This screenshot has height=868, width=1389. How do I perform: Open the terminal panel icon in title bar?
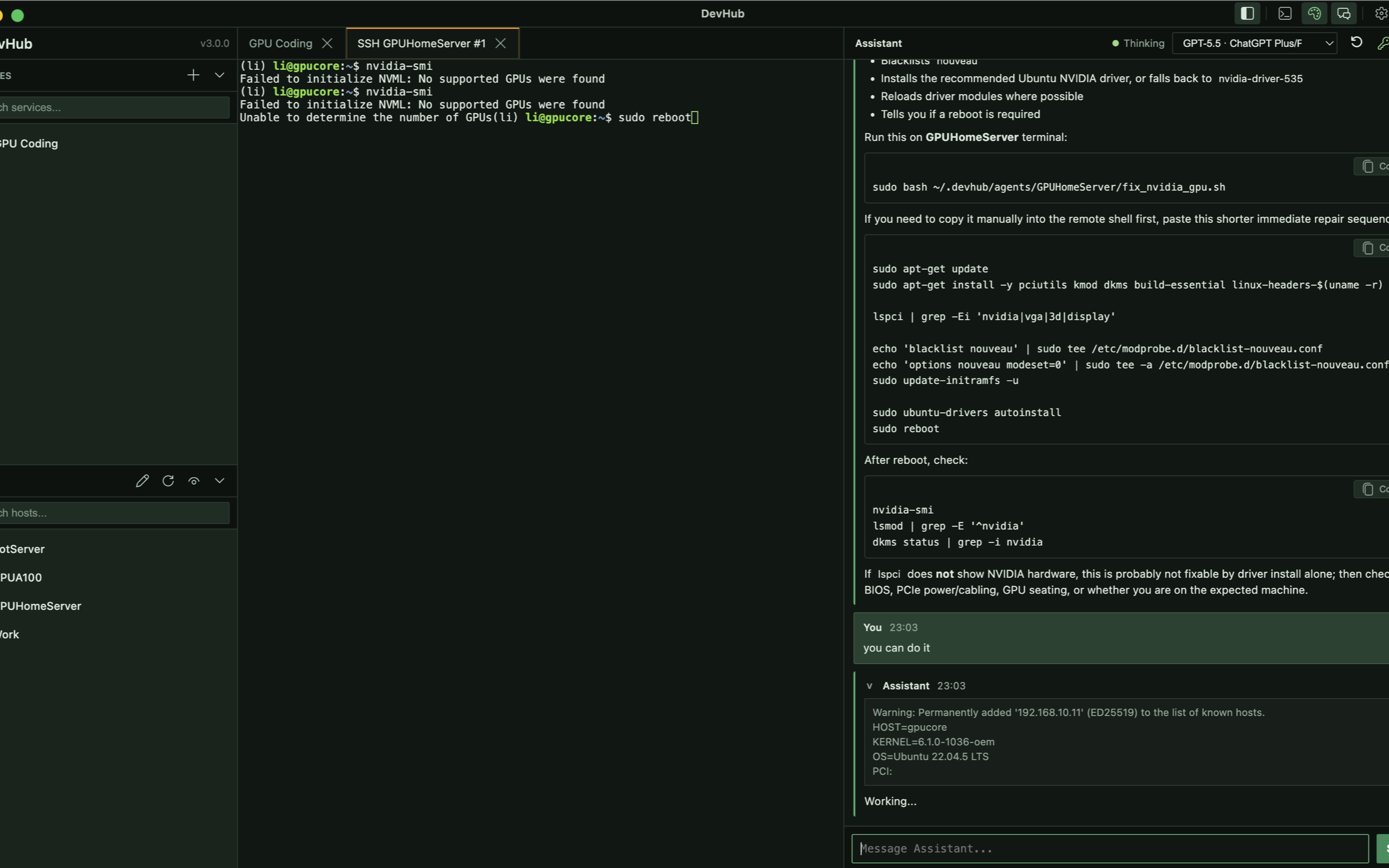(1284, 13)
